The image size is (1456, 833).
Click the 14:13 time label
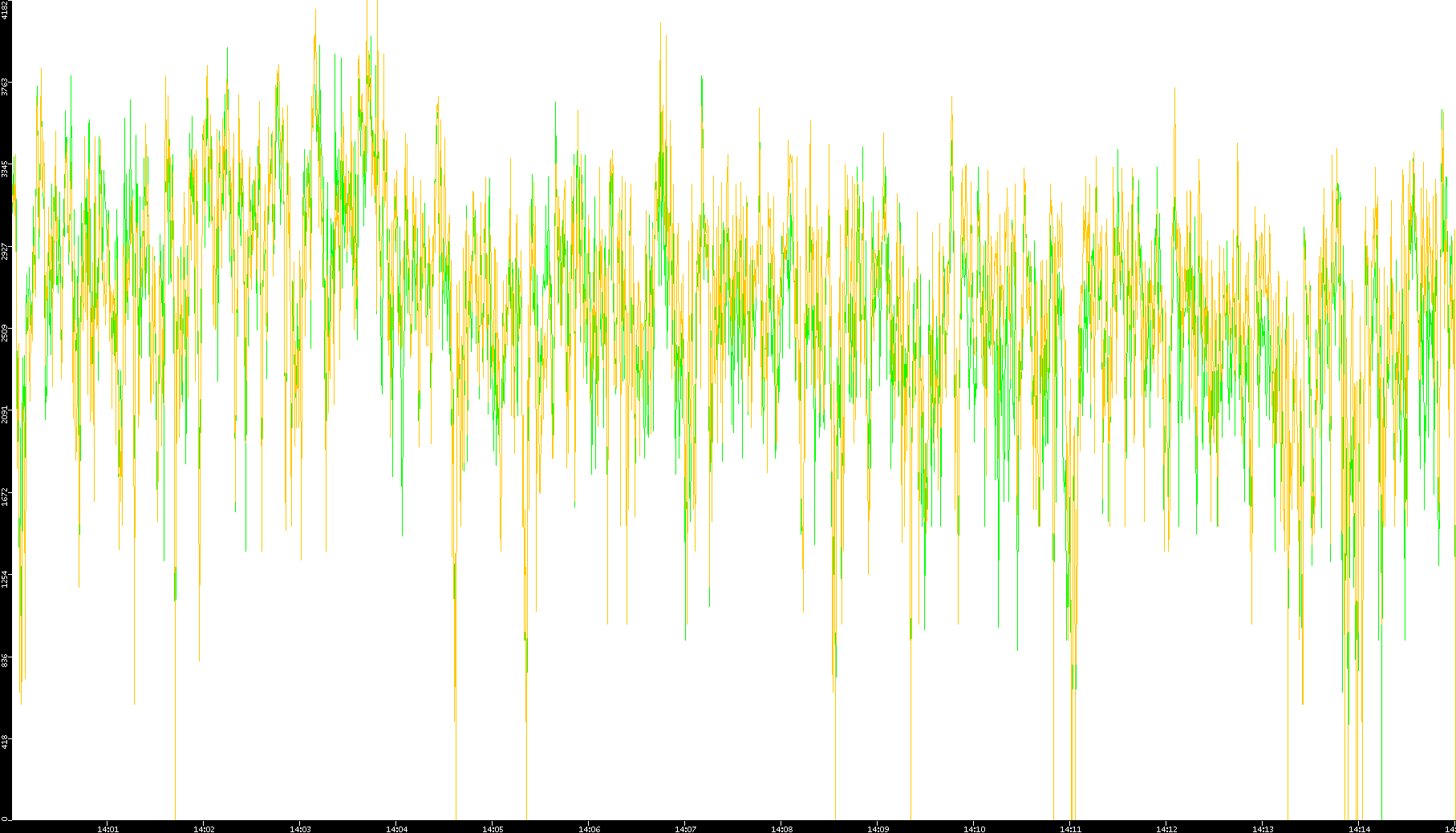[1263, 829]
